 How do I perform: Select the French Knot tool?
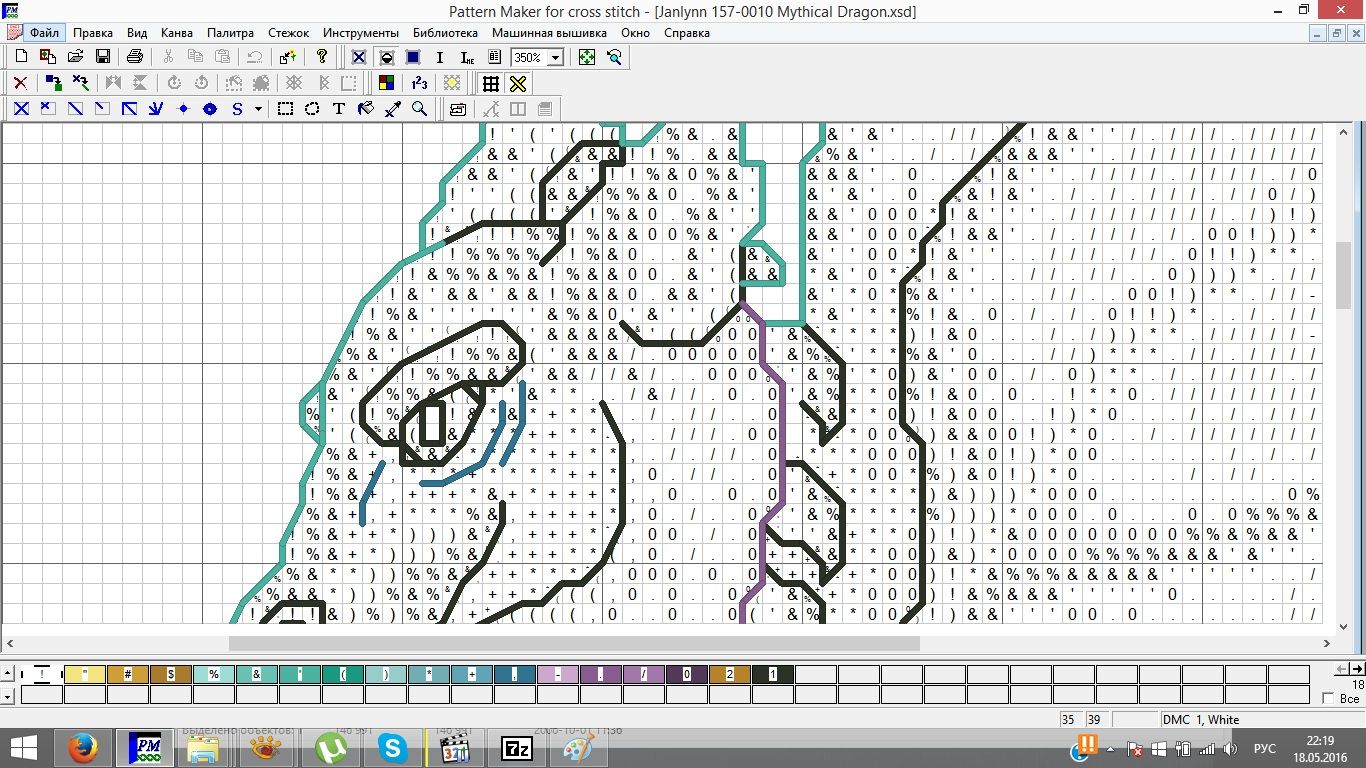tap(183, 109)
